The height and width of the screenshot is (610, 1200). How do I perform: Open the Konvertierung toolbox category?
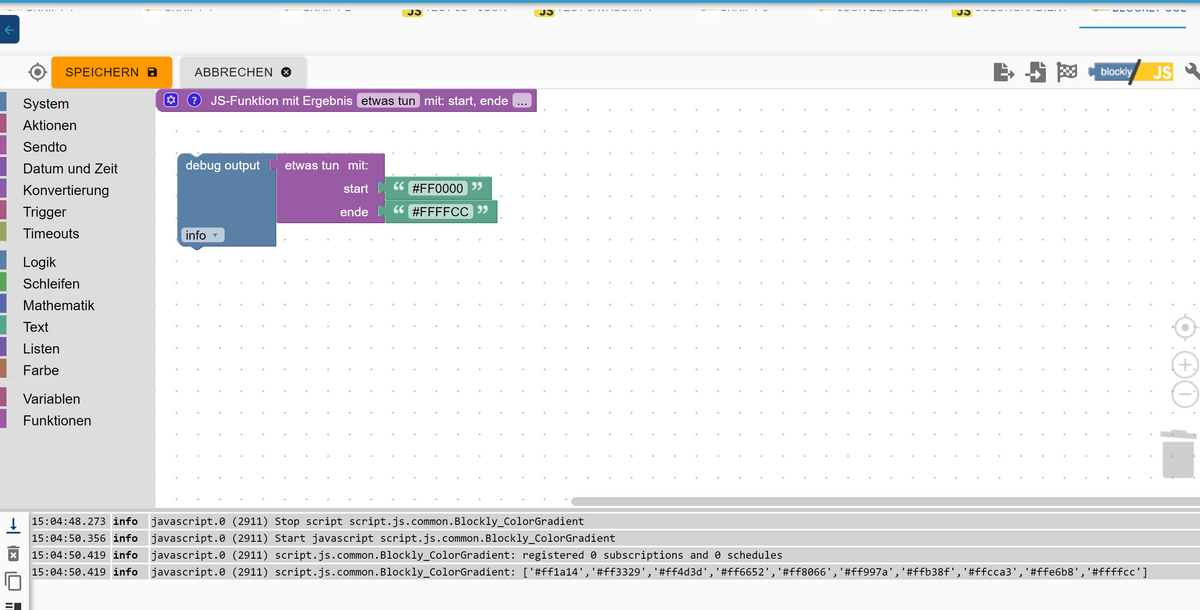77,190
